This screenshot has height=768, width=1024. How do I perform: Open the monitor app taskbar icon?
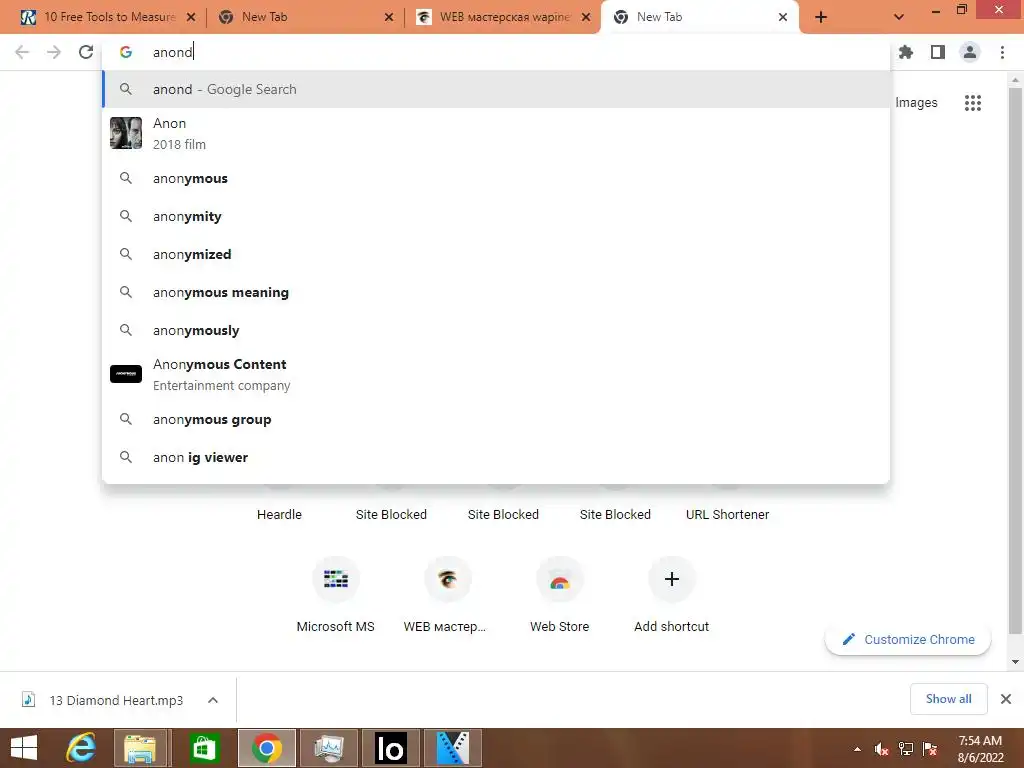pyautogui.click(x=328, y=748)
